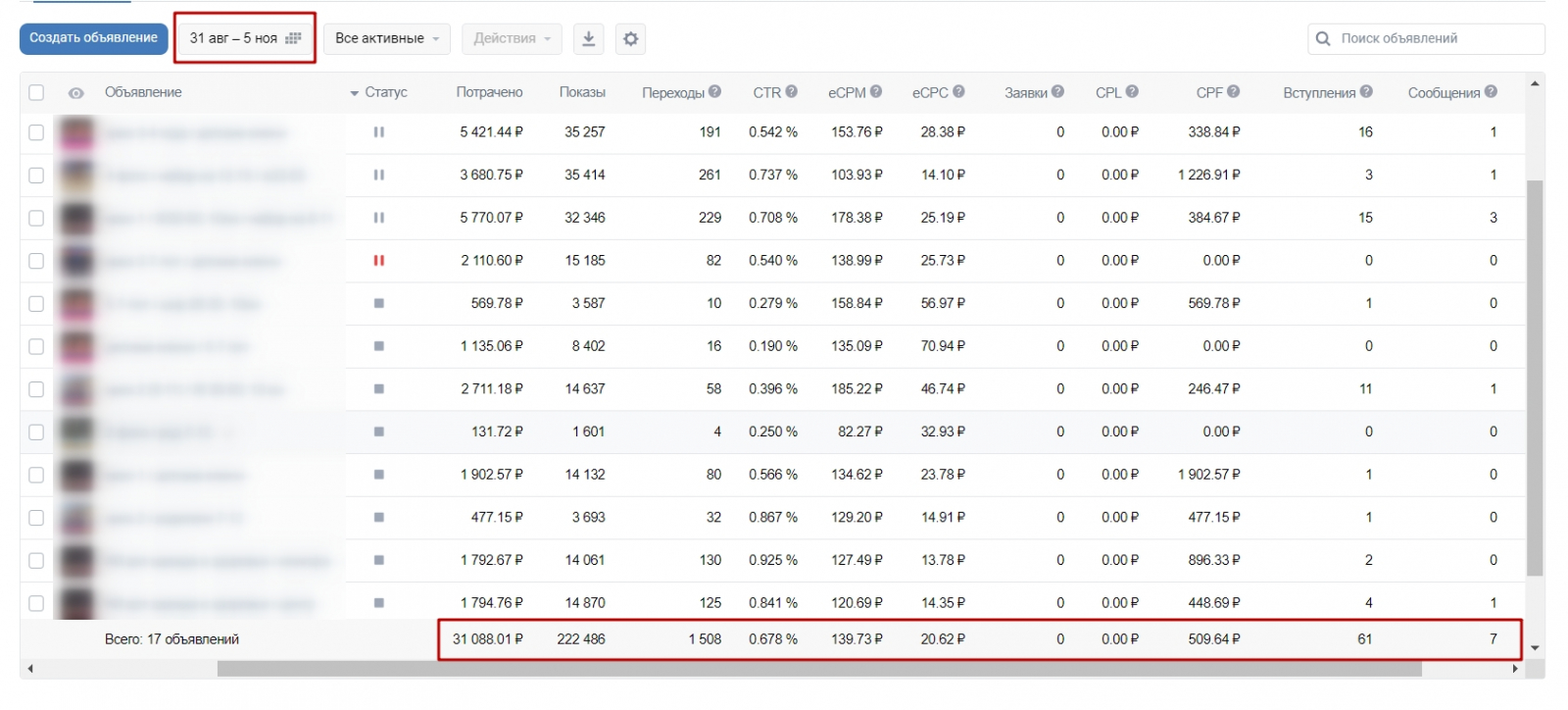
Task: Toggle the select-all checkbox in header
Action: tap(36, 92)
